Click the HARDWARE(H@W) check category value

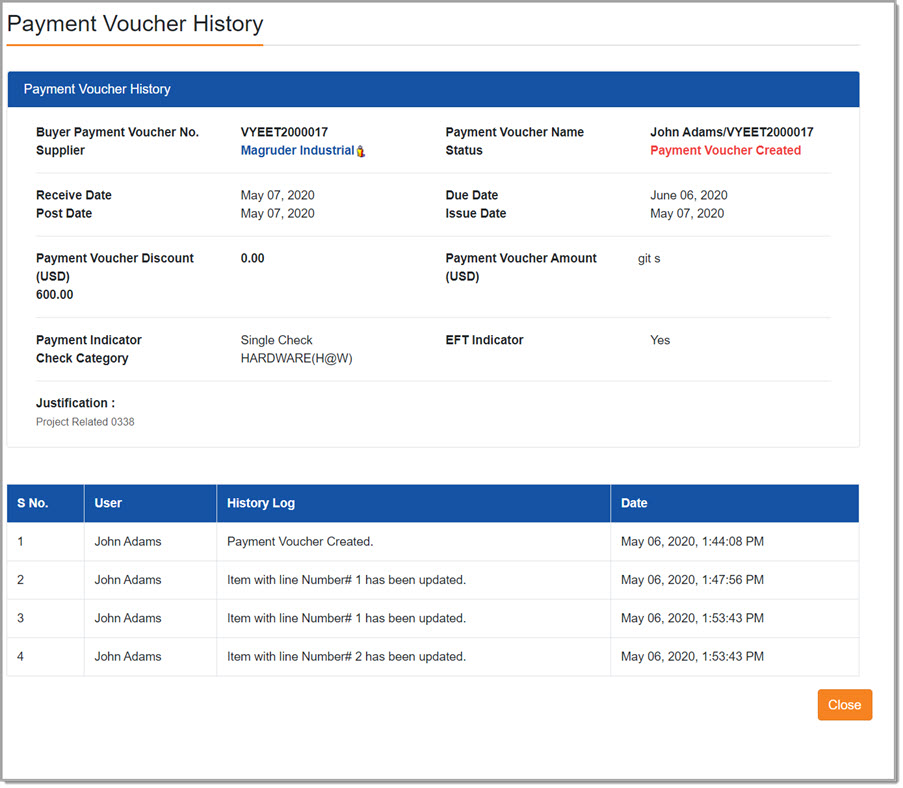(296, 358)
